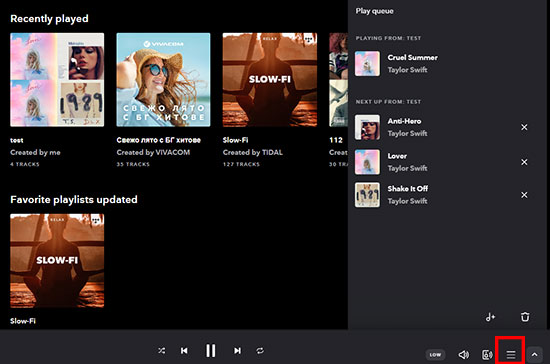Add queue to playlist icon
Image resolution: width=550 pixels, height=364 pixels.
[x=490, y=317]
